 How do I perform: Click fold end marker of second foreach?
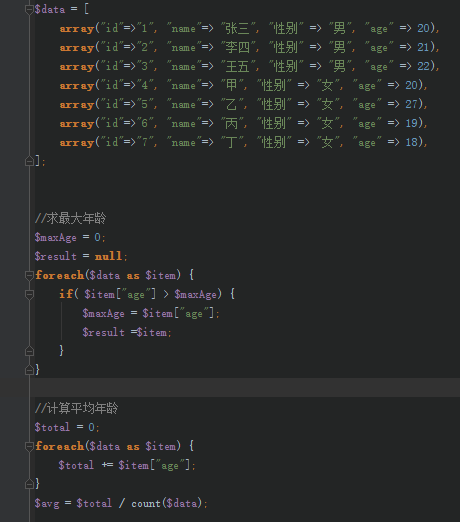(x=29, y=484)
